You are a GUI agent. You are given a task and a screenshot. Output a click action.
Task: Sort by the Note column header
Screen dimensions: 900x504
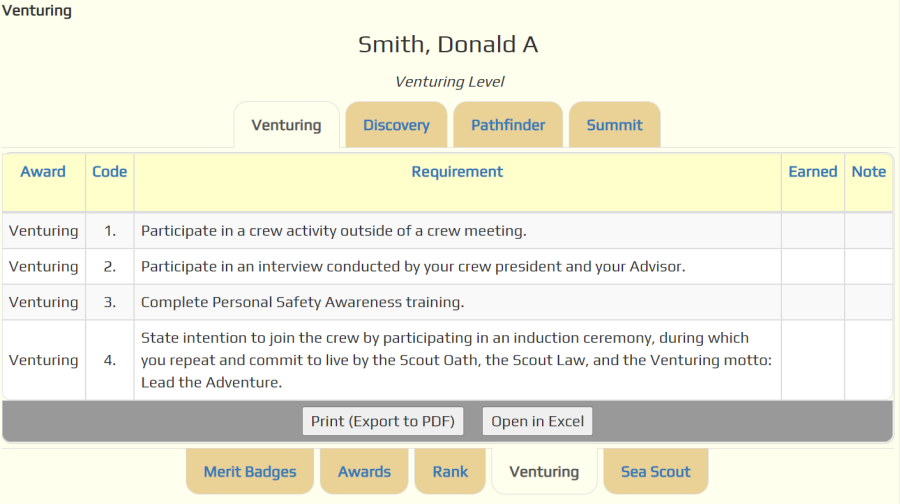click(868, 172)
